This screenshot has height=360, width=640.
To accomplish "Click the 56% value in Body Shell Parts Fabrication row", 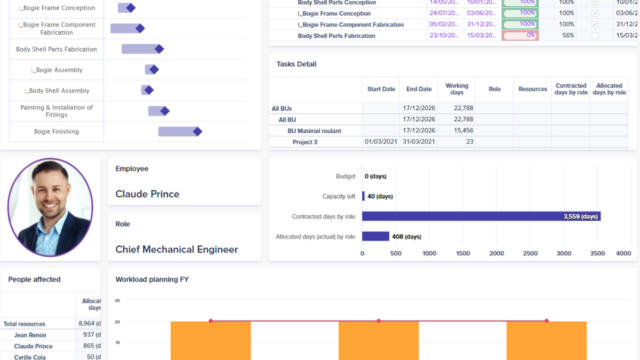I will tap(568, 36).
